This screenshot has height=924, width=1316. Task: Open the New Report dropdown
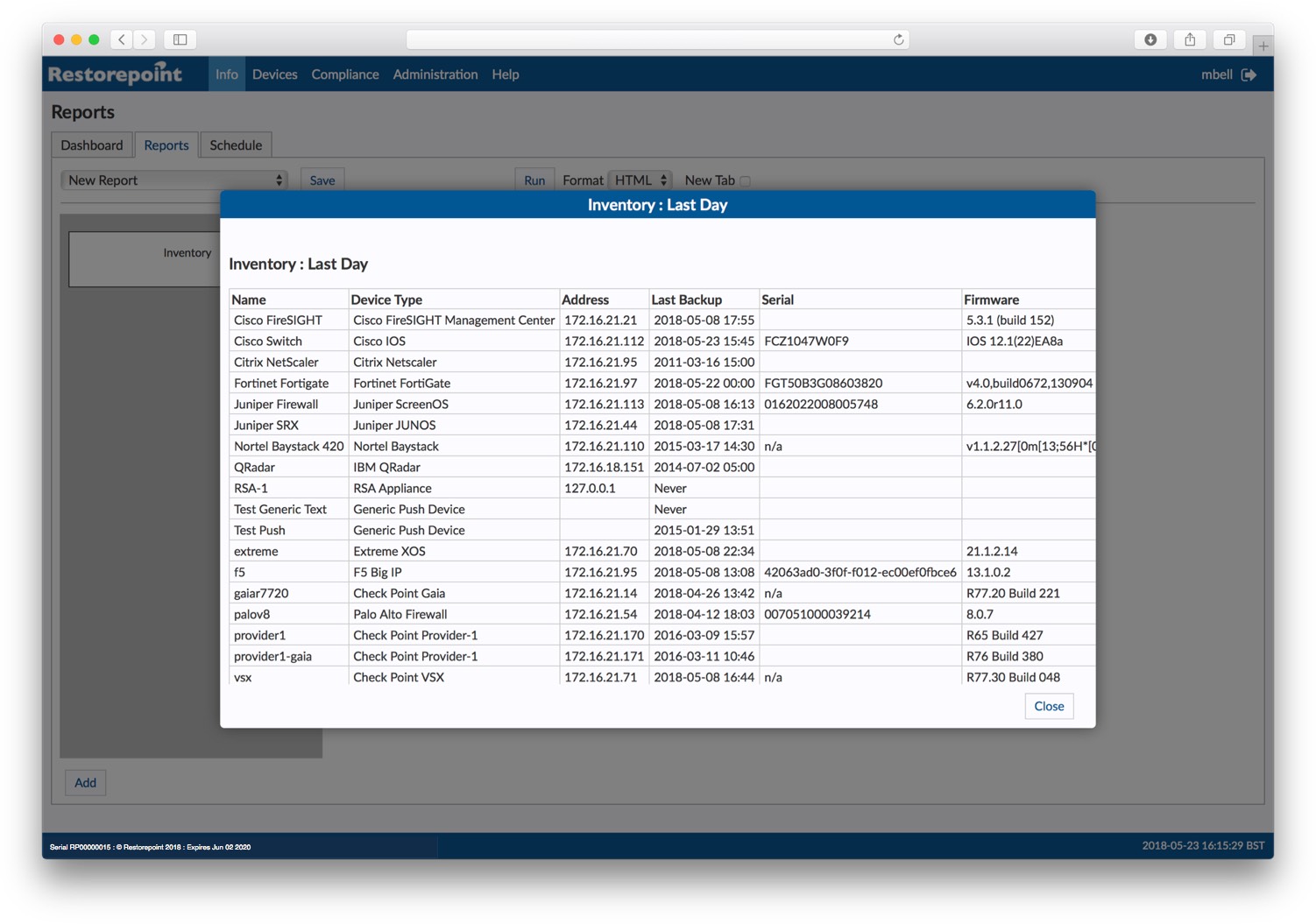point(173,180)
